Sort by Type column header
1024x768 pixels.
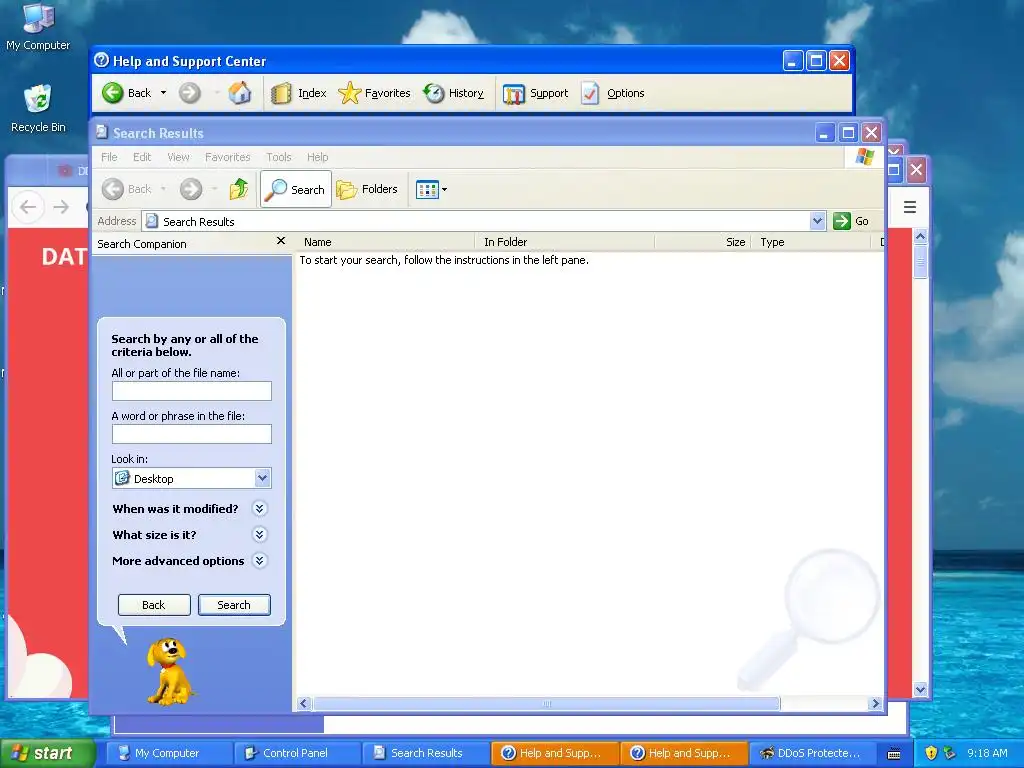812,242
